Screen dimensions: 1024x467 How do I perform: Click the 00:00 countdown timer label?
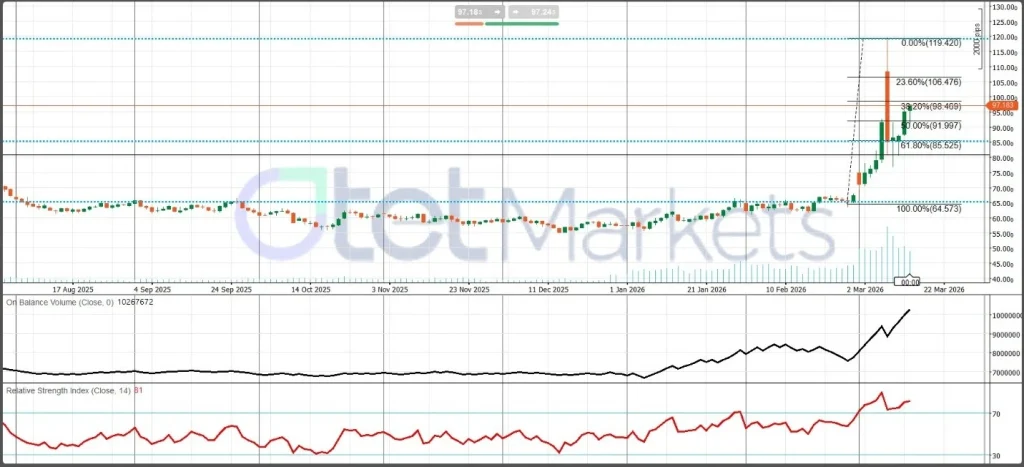tap(910, 283)
